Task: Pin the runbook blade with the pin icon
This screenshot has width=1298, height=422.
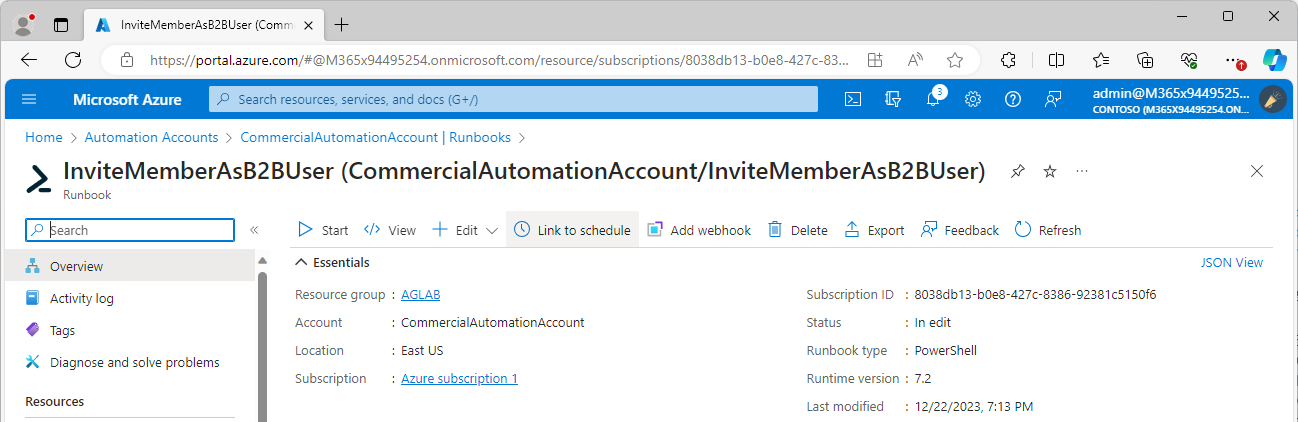Action: [1017, 172]
